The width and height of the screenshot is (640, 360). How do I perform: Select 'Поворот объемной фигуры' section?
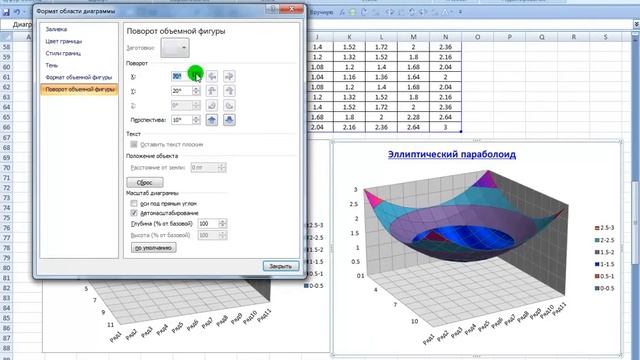[x=79, y=89]
